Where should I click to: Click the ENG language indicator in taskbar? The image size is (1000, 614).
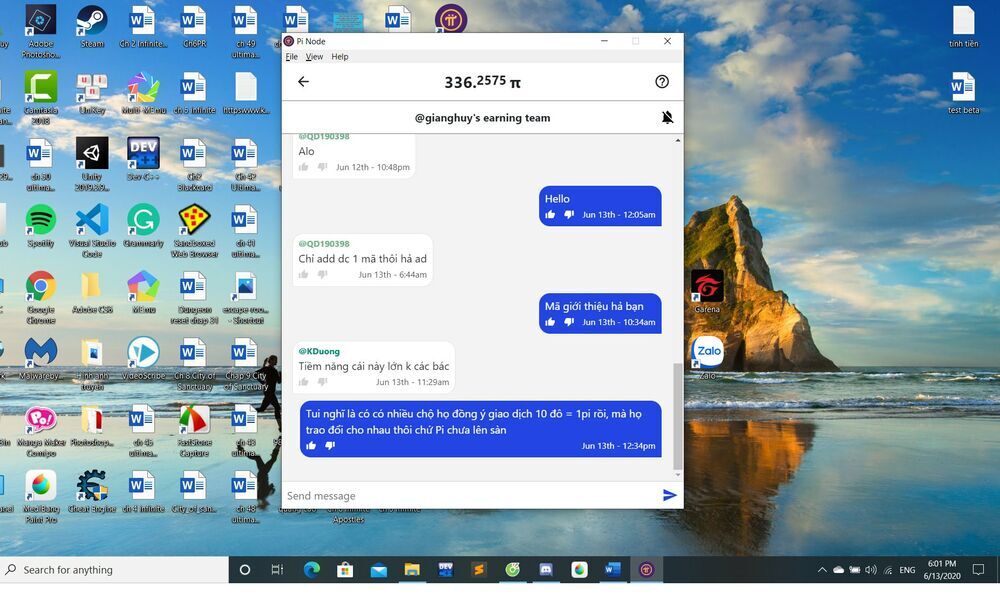pyautogui.click(x=907, y=570)
